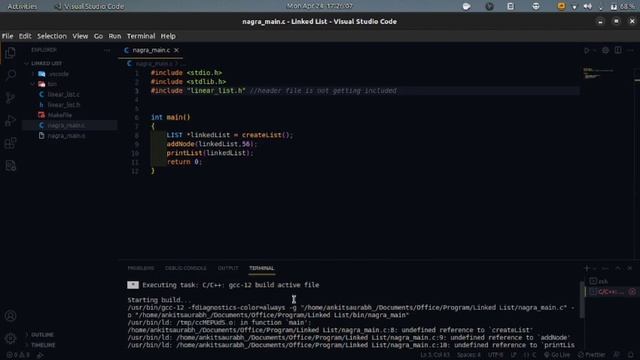Open the Edit menu
The image size is (640, 360).
click(25, 36)
